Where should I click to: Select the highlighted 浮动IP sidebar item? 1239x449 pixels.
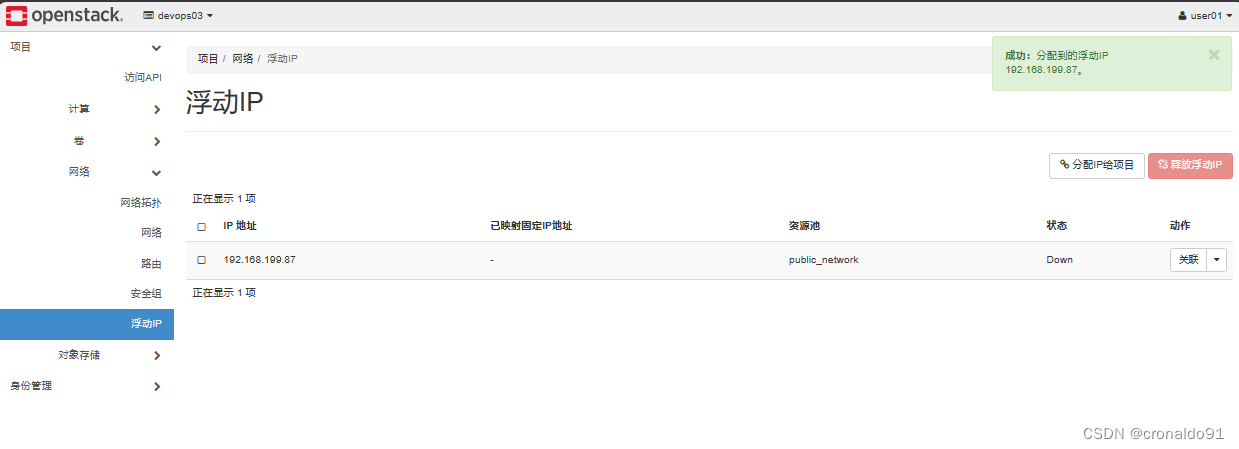pyautogui.click(x=87, y=324)
